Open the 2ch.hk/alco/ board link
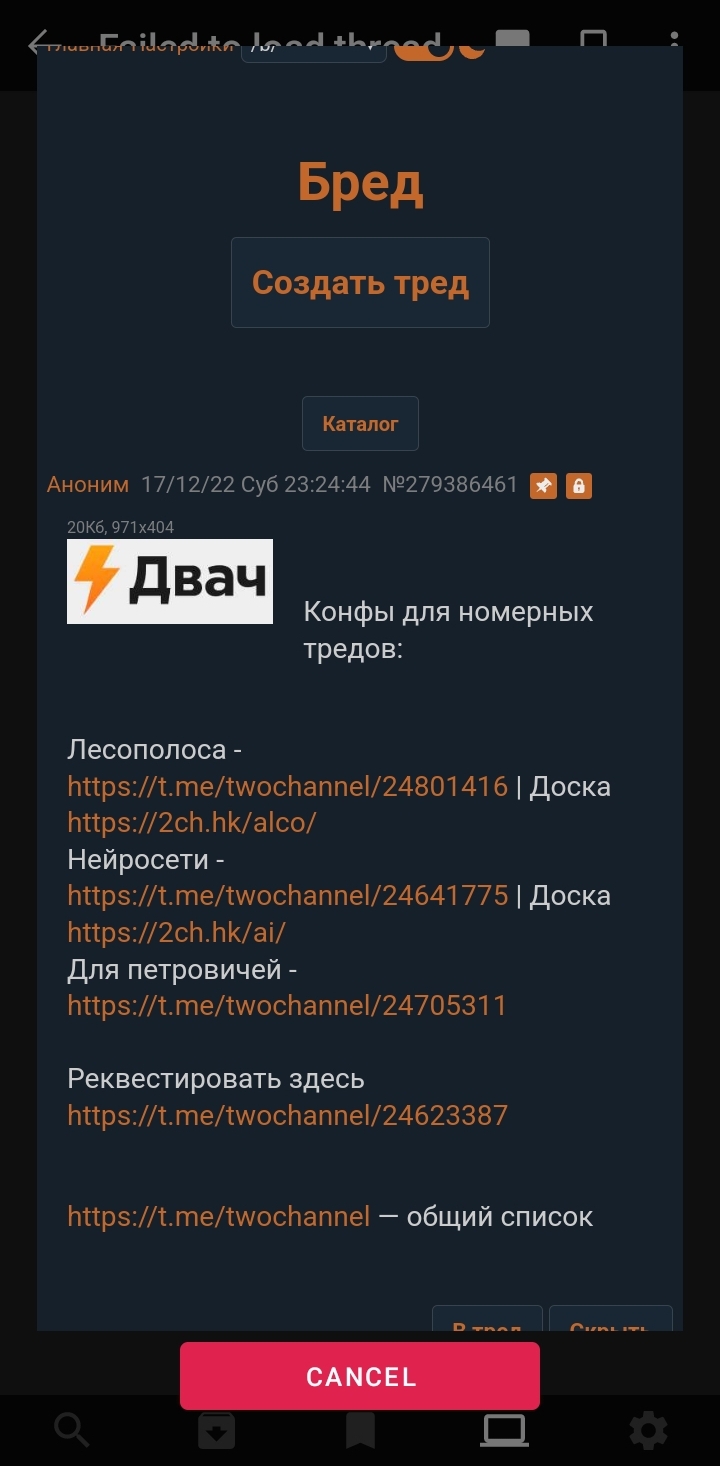This screenshot has height=1466, width=720. click(x=192, y=822)
